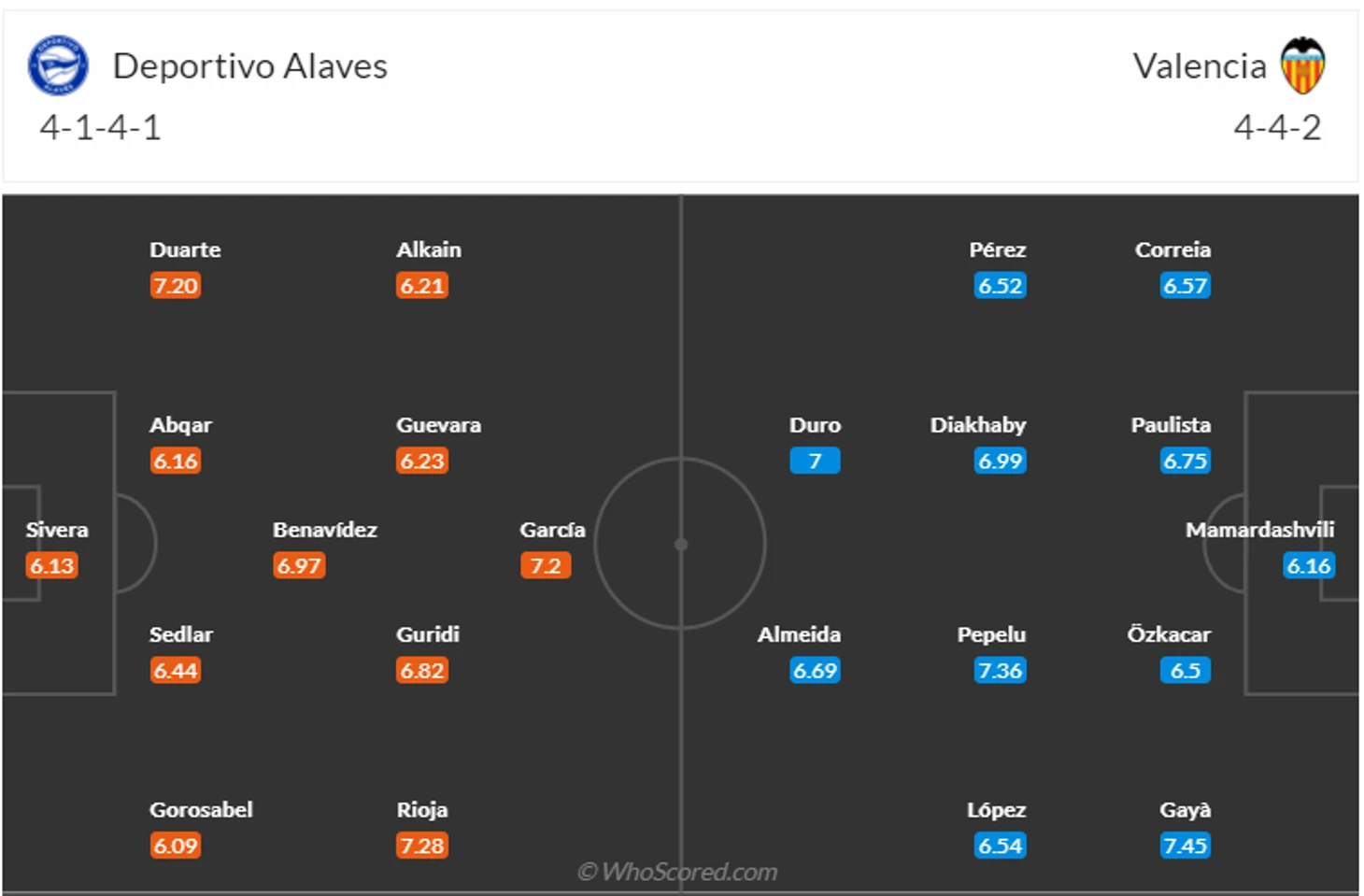Image resolution: width=1364 pixels, height=896 pixels.
Task: Select Gayà's 7.45 rating badge
Action: pos(1185,846)
